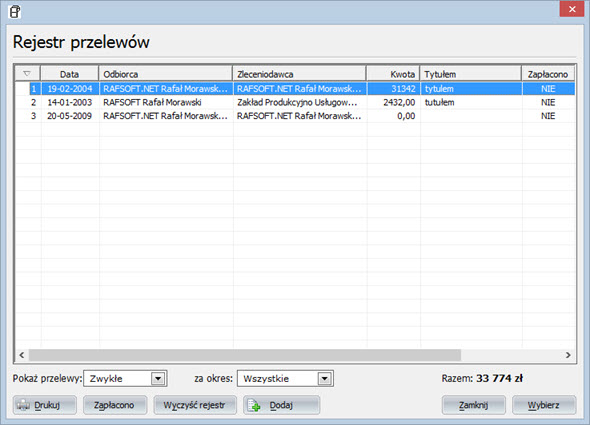Click Zakład Produkcyjno Usługow... cell

click(300, 102)
